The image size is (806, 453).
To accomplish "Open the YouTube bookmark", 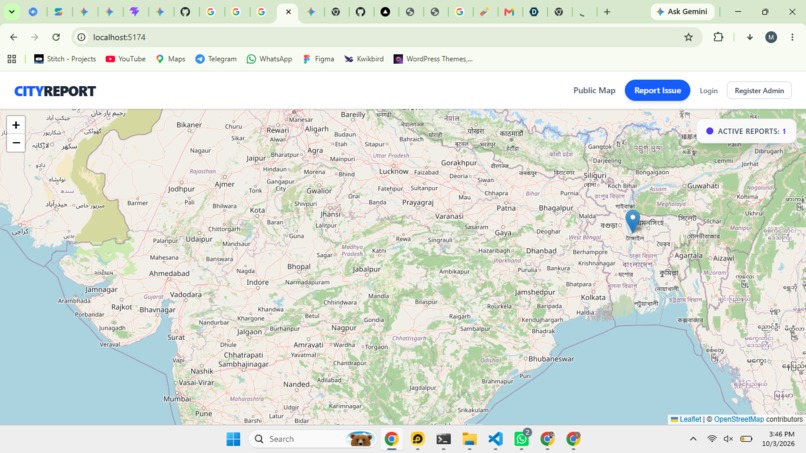I will (x=125, y=59).
